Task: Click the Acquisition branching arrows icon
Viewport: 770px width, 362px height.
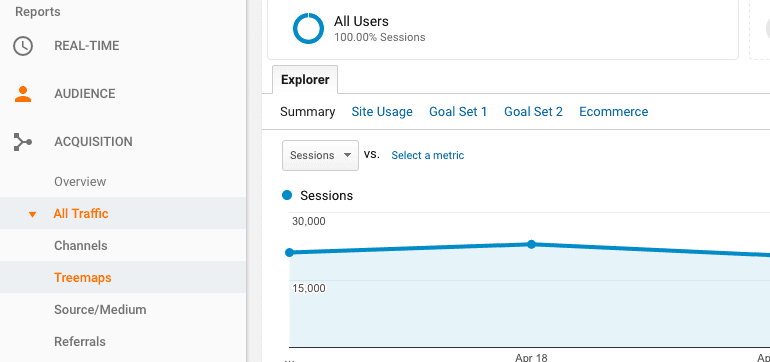Action: 23,142
